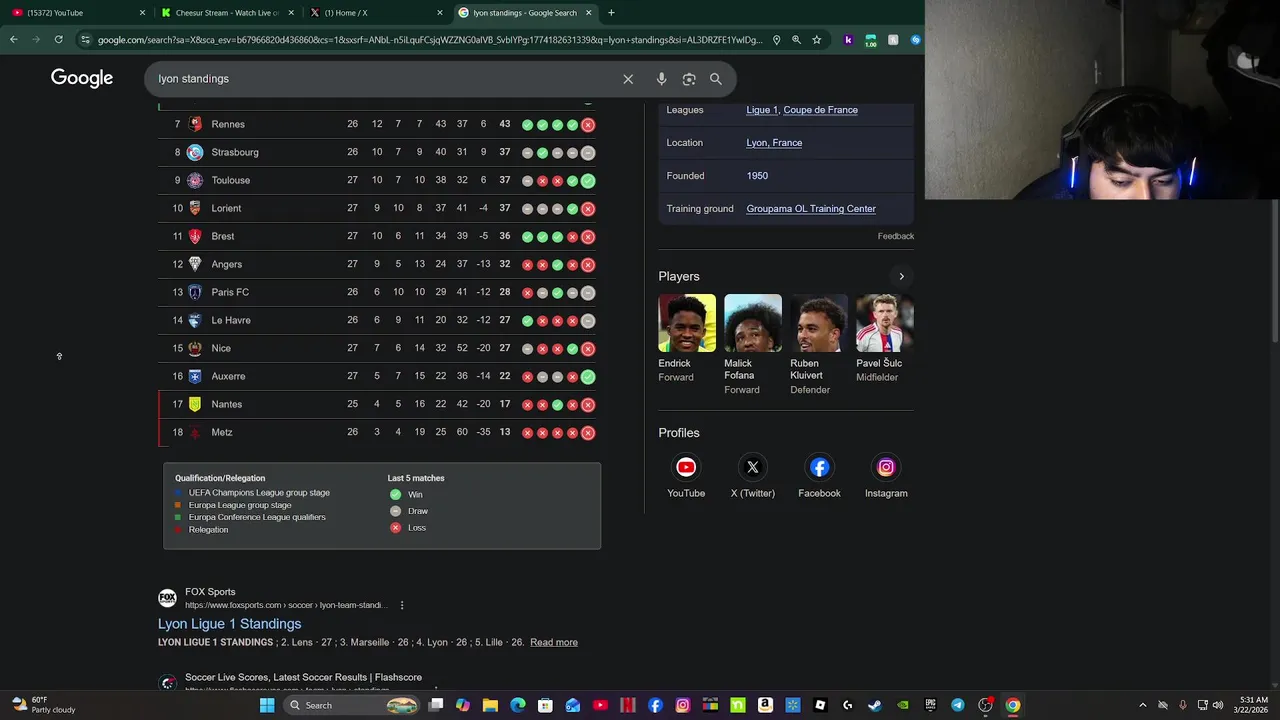
Task: Open the Flashscore search result
Action: coord(303,678)
